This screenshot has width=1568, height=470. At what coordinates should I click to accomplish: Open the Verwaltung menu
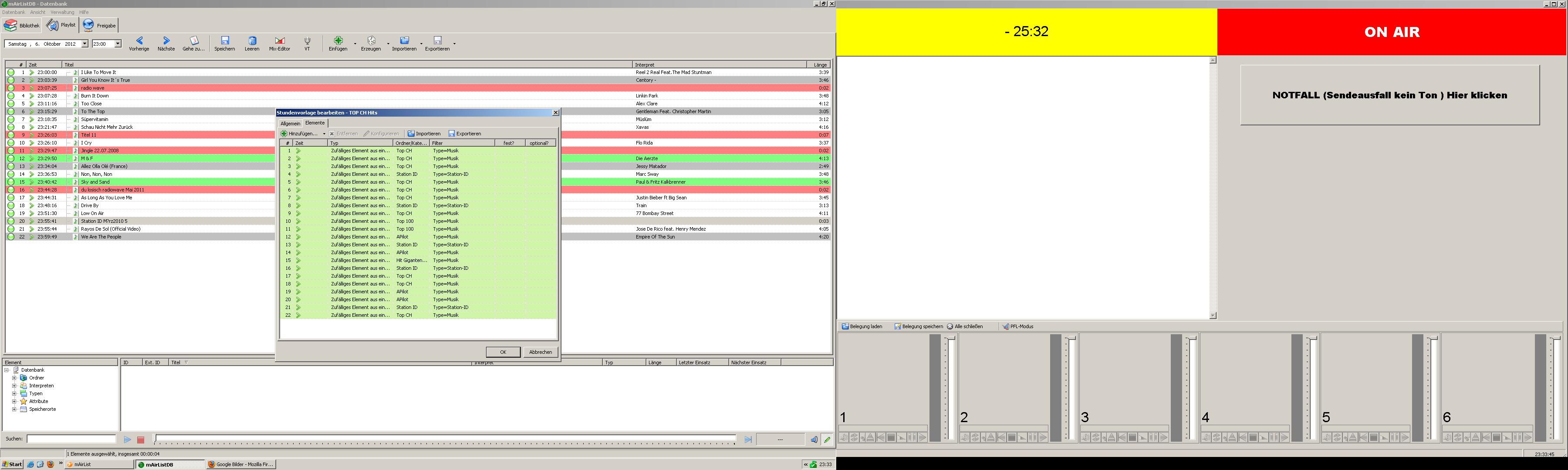click(x=62, y=12)
